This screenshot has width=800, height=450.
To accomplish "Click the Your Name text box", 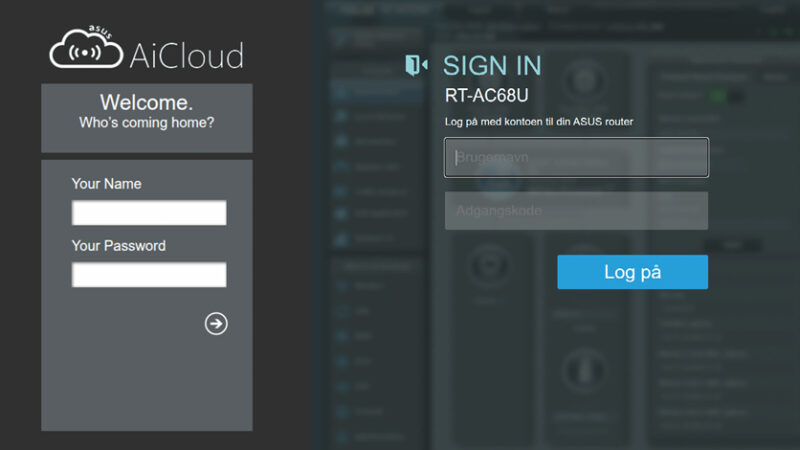I will click(x=149, y=213).
